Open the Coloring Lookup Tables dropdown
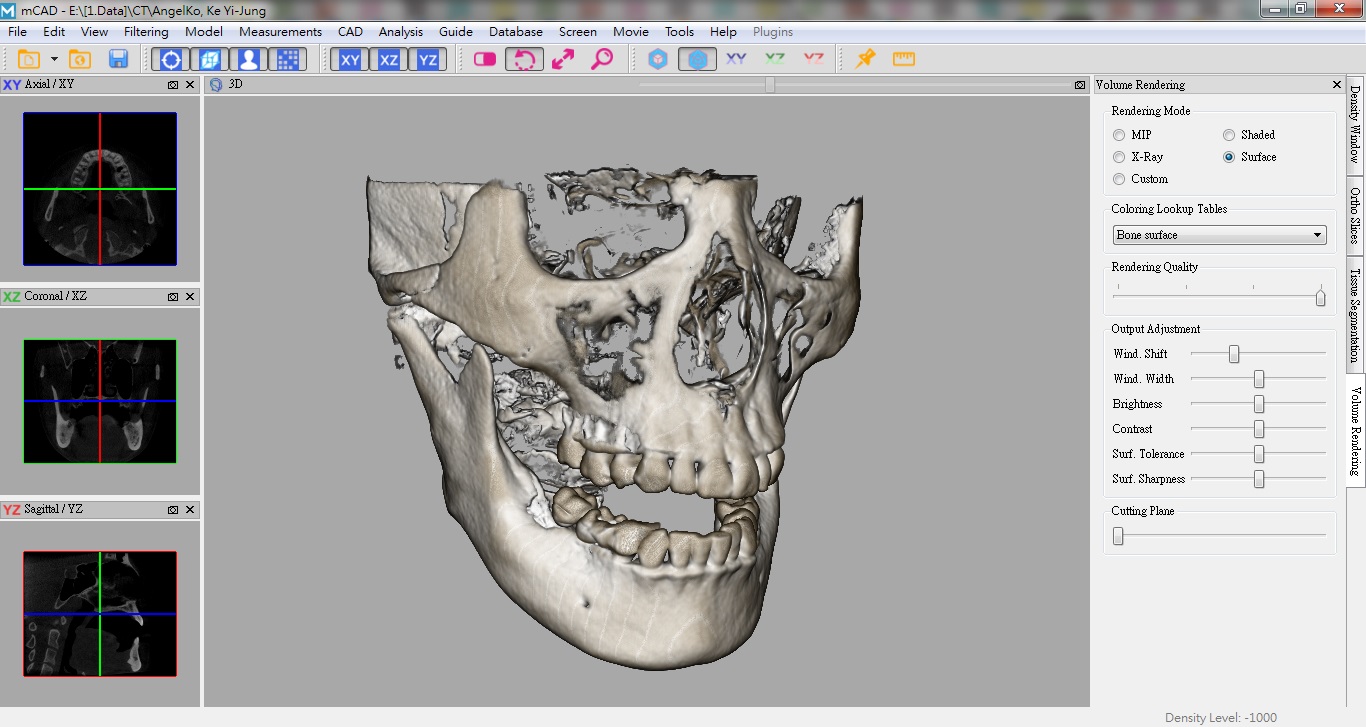This screenshot has height=727, width=1366. point(1219,235)
